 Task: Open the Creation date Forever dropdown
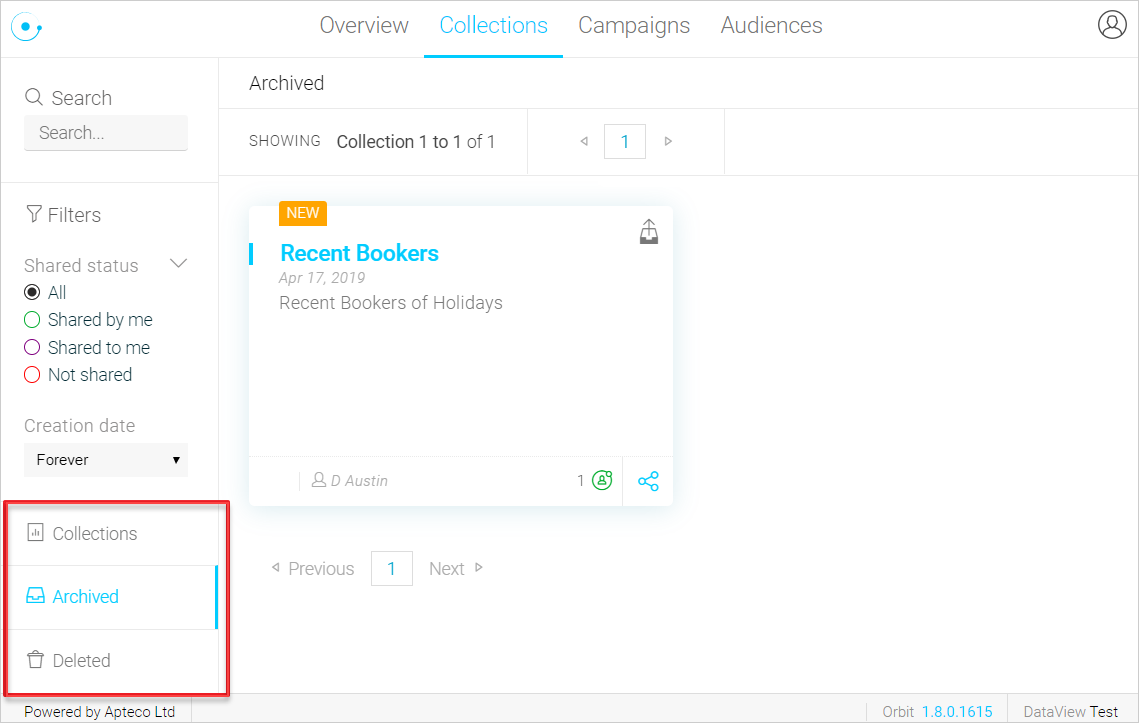pyautogui.click(x=106, y=460)
